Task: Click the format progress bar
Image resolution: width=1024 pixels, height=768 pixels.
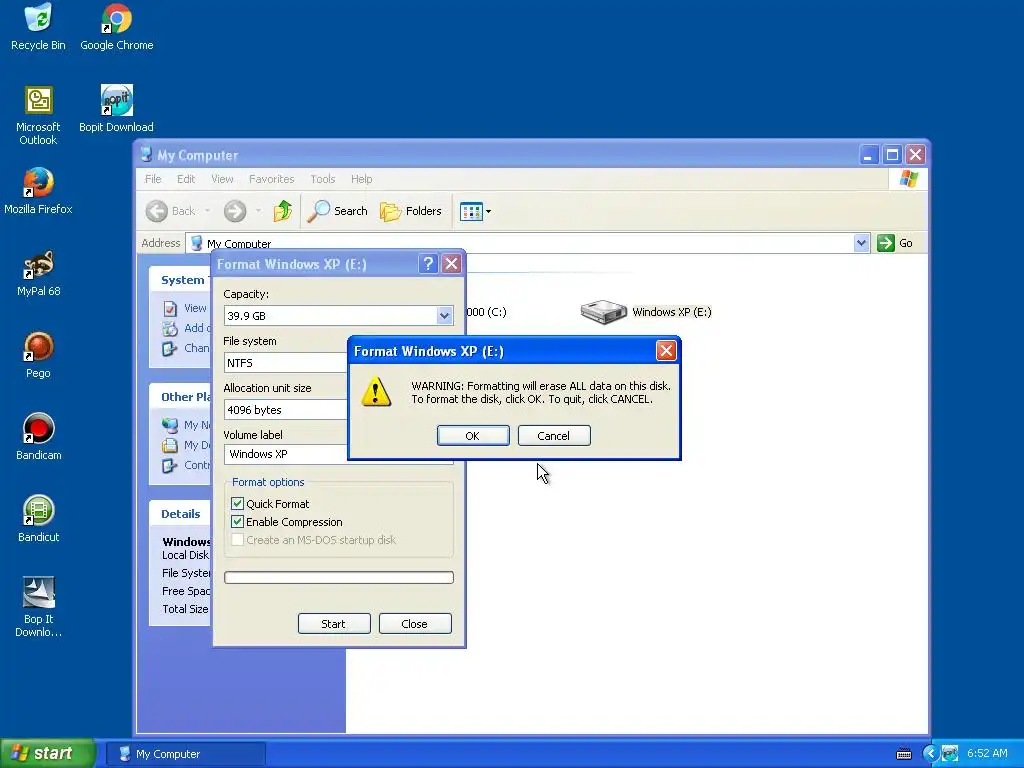Action: pos(338,577)
